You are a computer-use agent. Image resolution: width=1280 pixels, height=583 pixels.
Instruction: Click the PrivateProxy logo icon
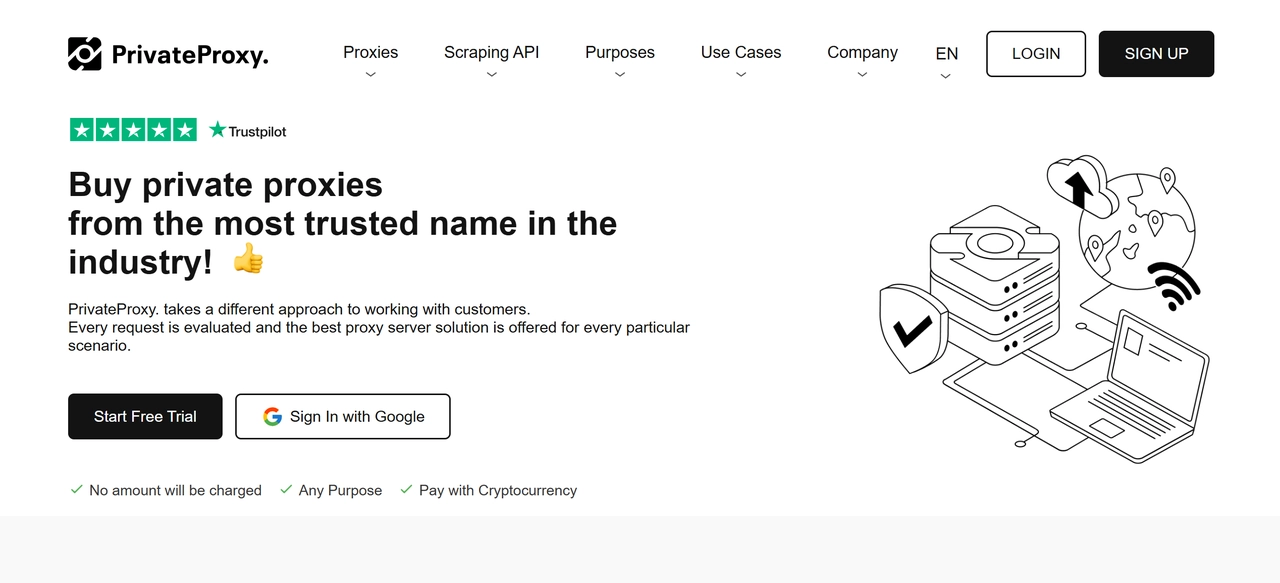point(85,54)
